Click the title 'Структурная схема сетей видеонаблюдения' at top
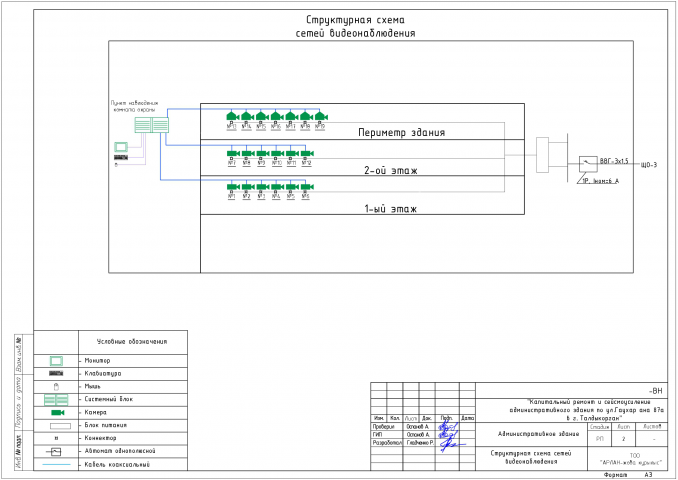678x480 pixels. click(x=355, y=26)
